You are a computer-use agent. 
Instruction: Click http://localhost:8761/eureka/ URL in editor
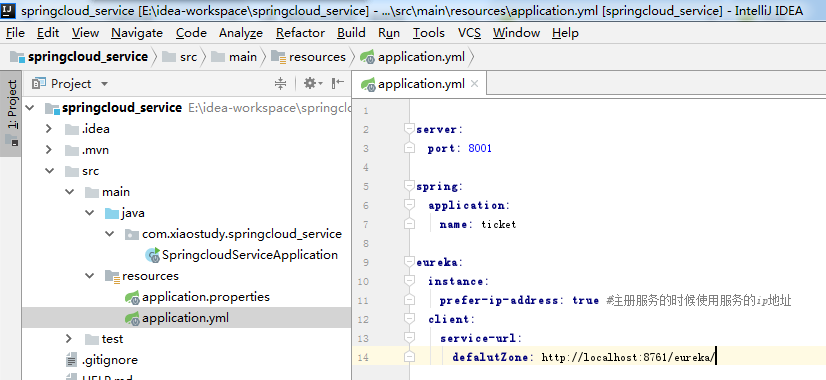pyautogui.click(x=627, y=357)
